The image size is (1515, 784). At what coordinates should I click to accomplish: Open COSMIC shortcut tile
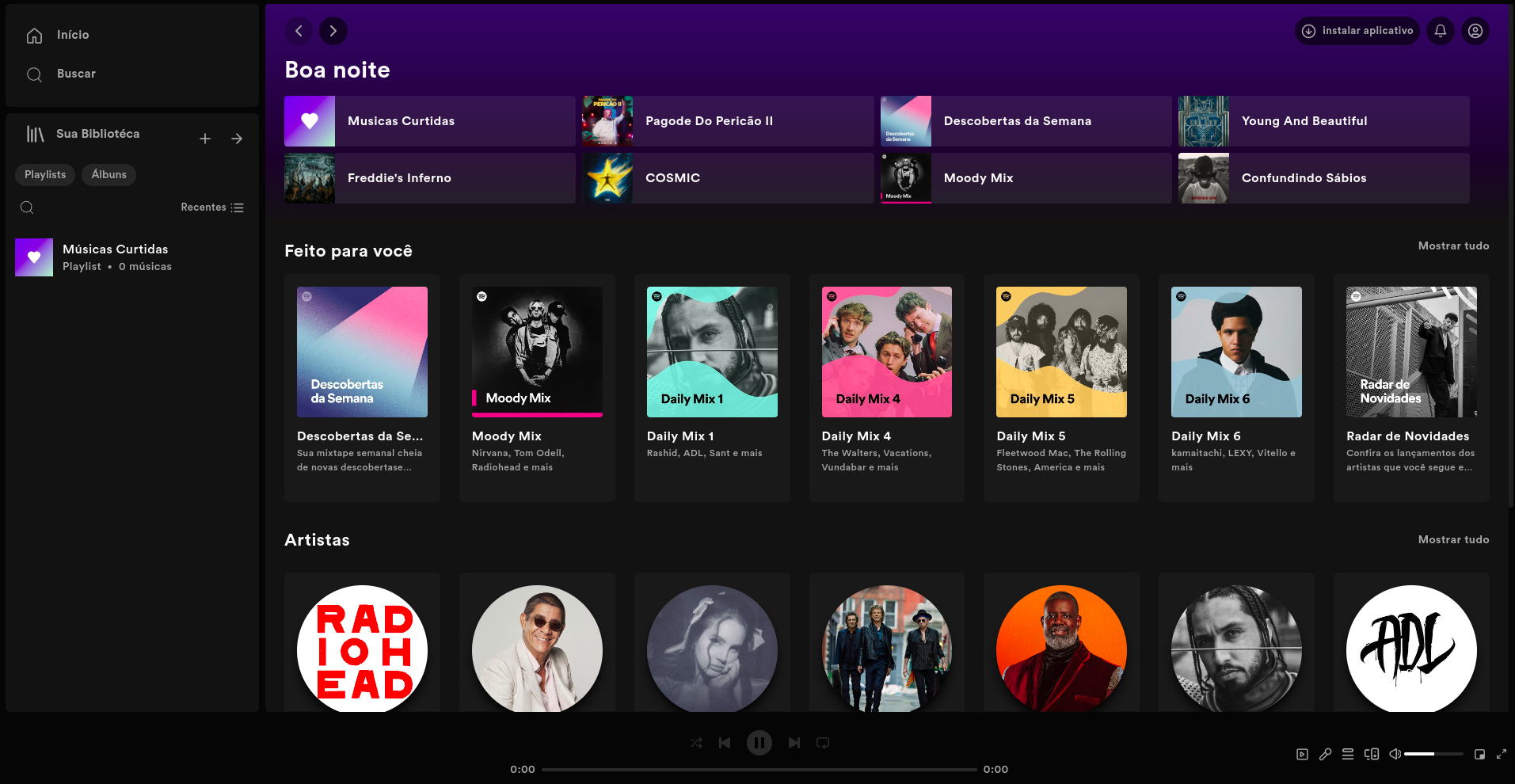pos(728,178)
